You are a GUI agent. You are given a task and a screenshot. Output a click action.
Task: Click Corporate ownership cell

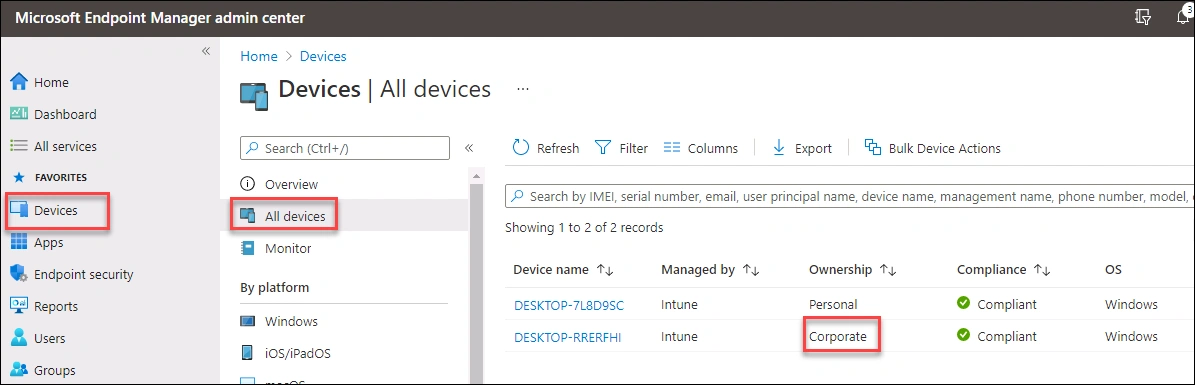tap(838, 337)
